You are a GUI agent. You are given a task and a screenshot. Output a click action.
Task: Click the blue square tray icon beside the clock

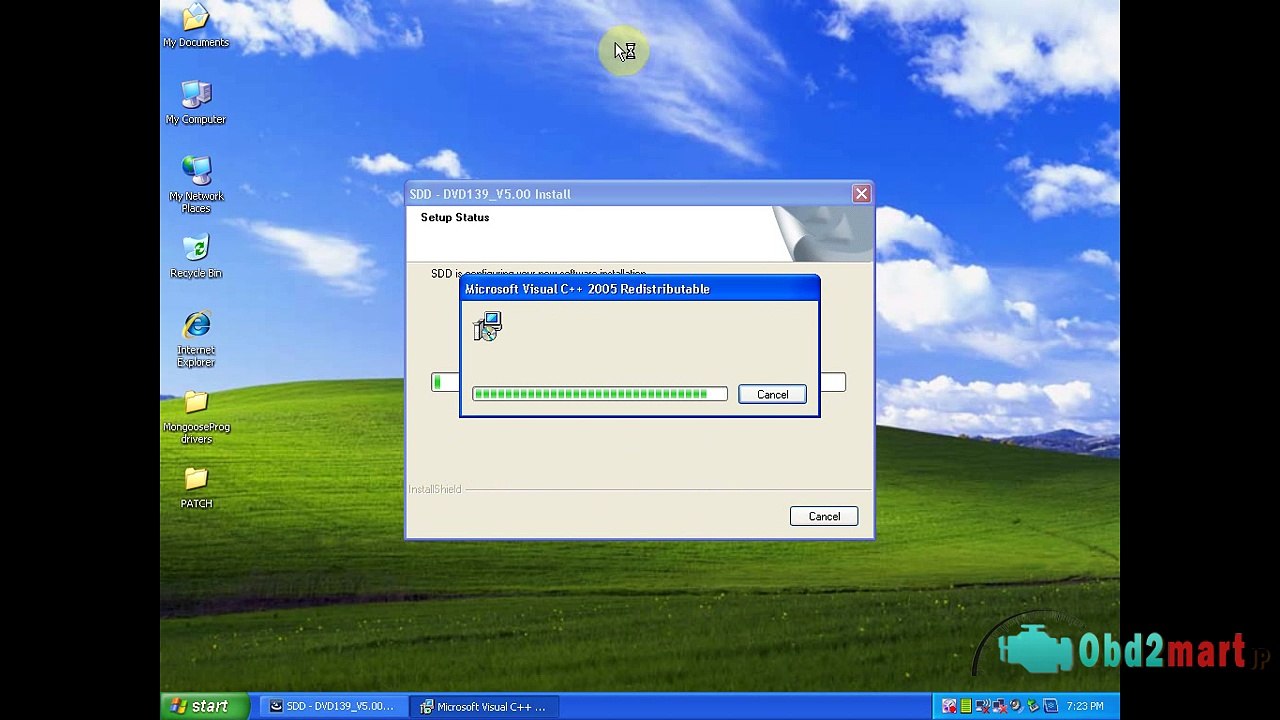pos(1050,706)
